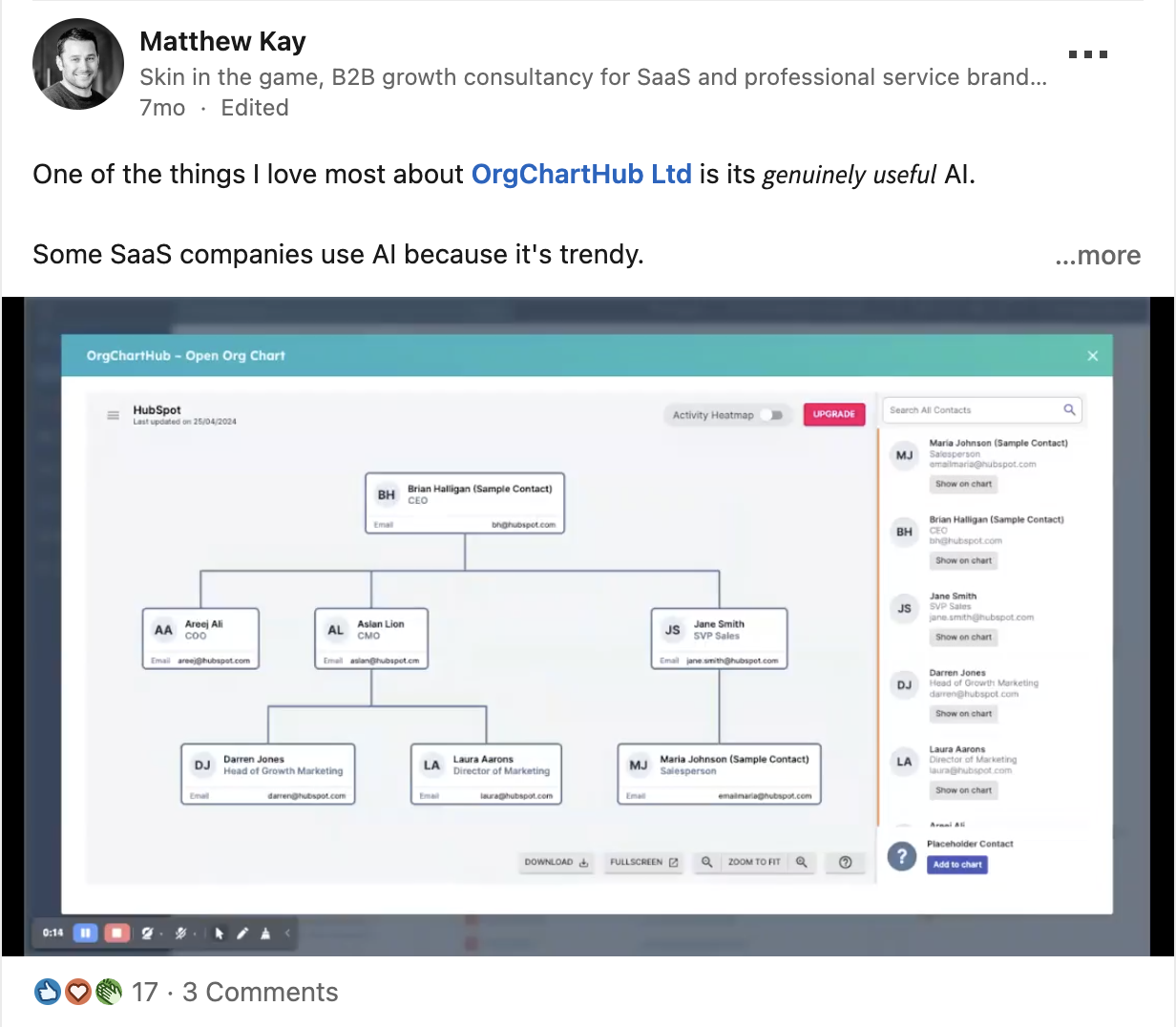
Task: Stop the screen recording
Action: click(116, 933)
